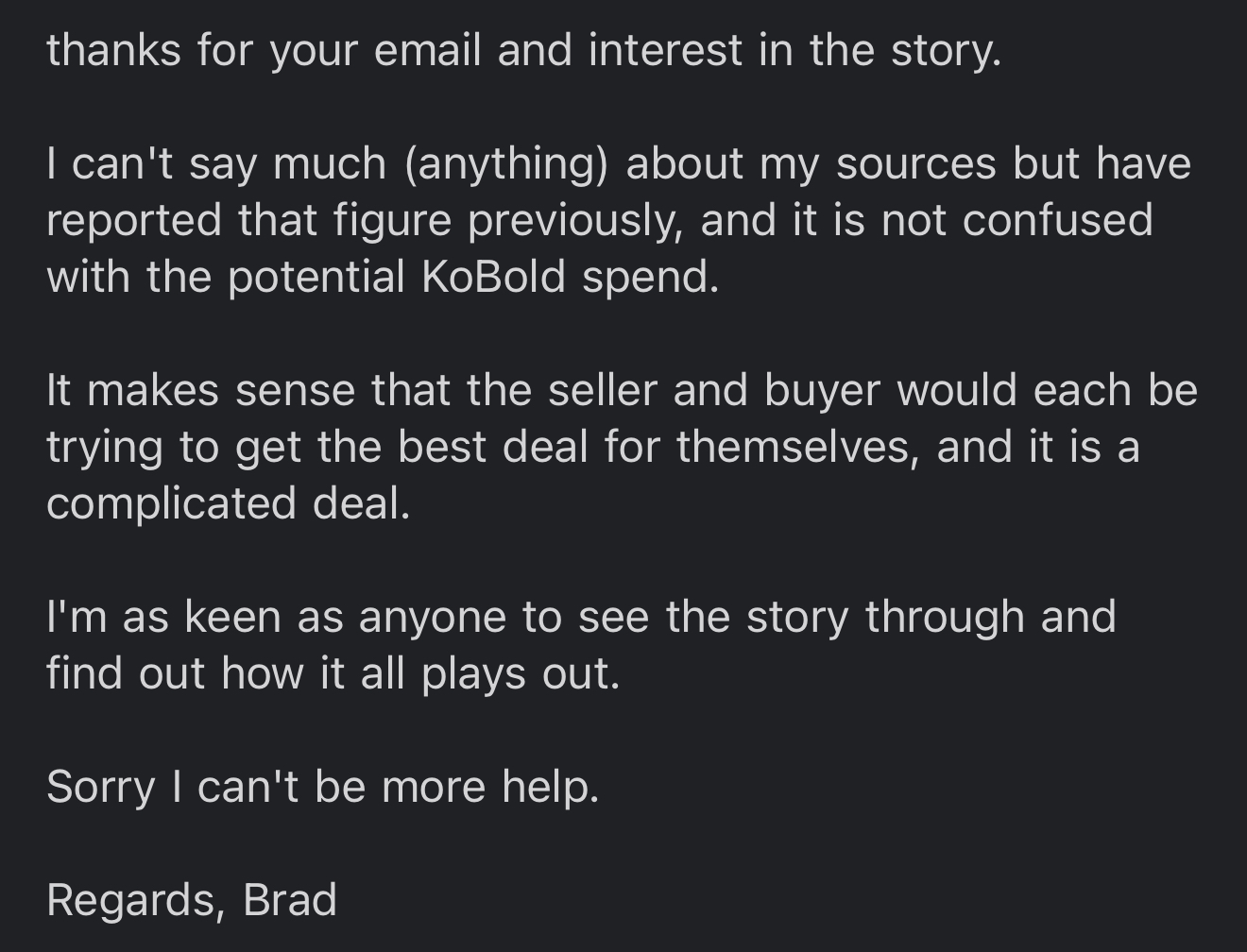
Task: Click the word "complicated" in the message
Action: coord(170,502)
